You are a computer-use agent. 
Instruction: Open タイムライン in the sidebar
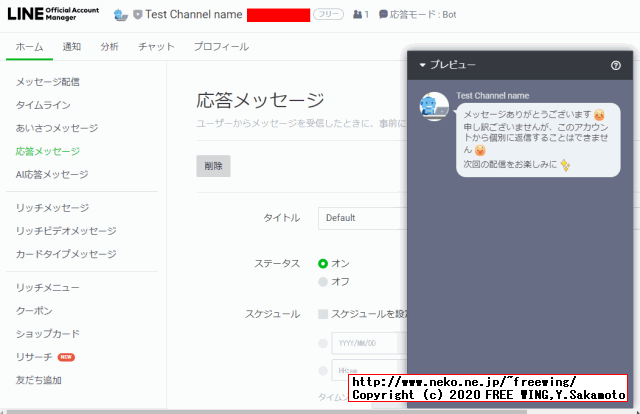[43, 105]
